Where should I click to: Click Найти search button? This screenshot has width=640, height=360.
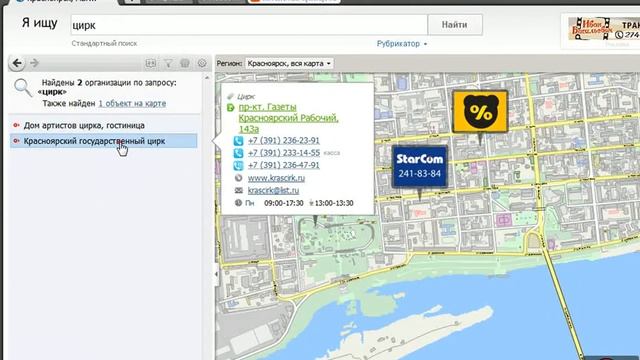[455, 25]
